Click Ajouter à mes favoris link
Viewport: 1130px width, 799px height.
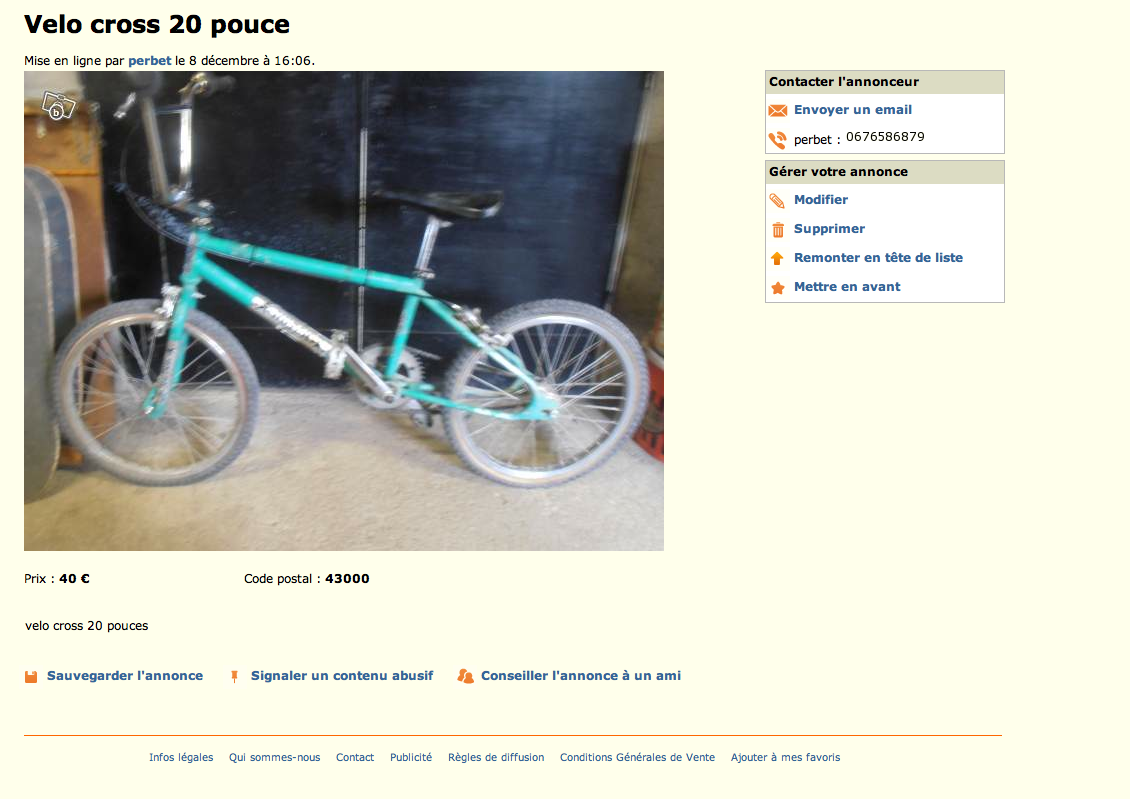click(786, 757)
